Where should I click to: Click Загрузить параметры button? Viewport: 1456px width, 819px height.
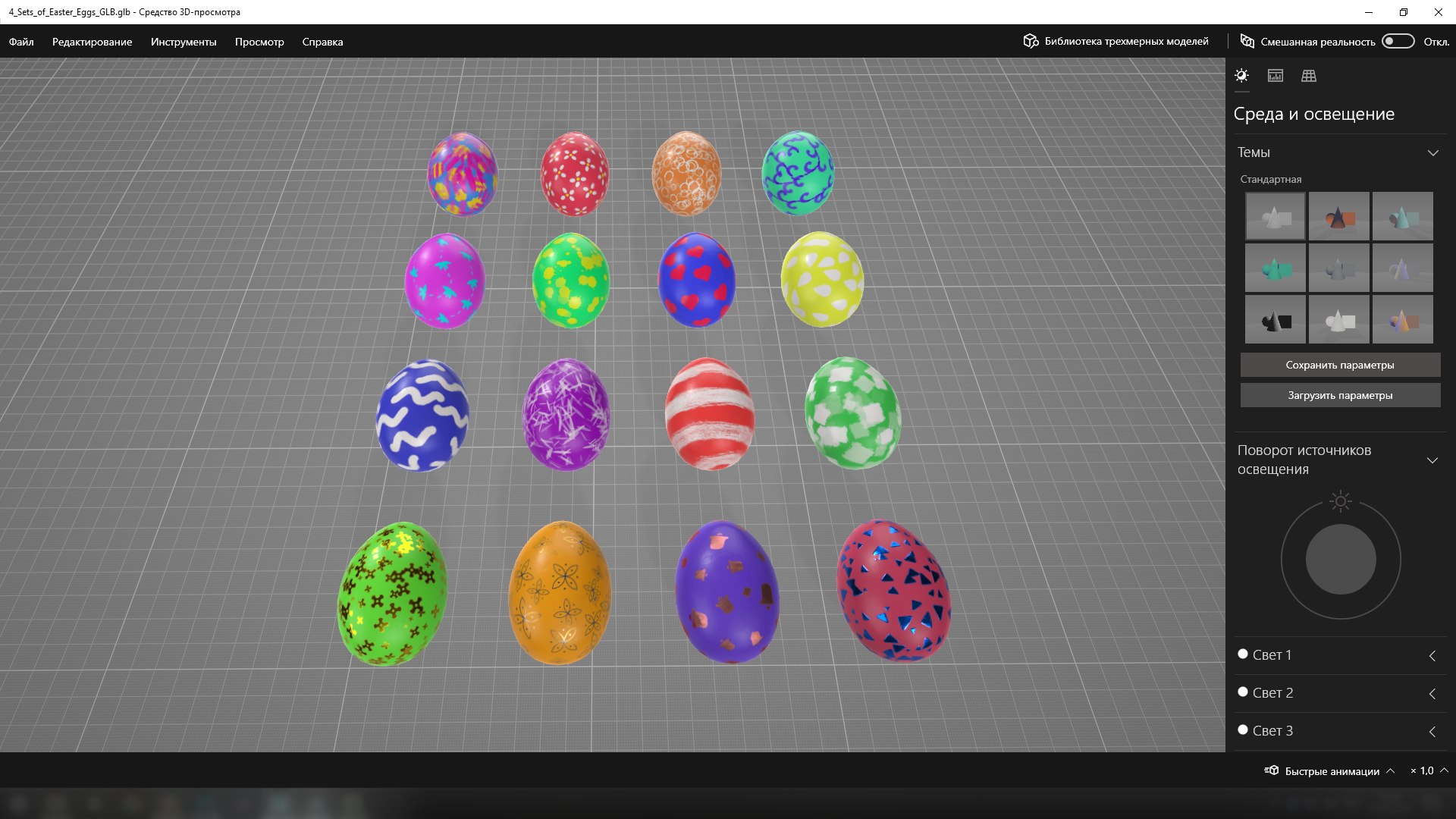coord(1340,395)
